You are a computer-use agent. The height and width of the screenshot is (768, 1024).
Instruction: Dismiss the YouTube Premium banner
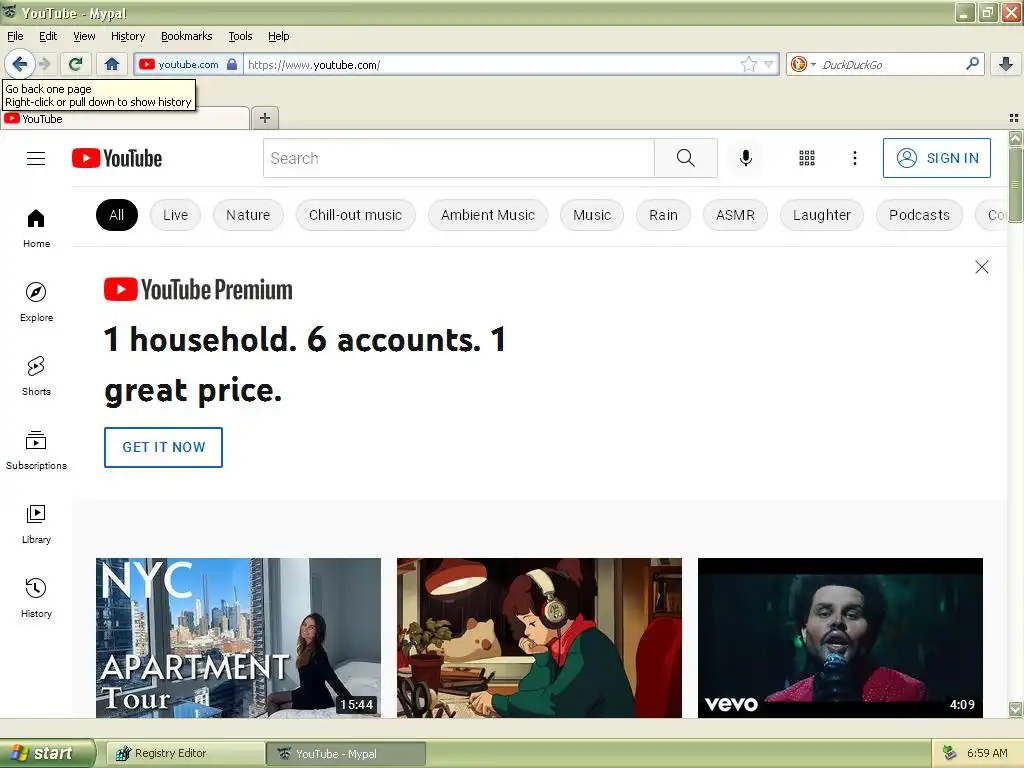tap(982, 267)
